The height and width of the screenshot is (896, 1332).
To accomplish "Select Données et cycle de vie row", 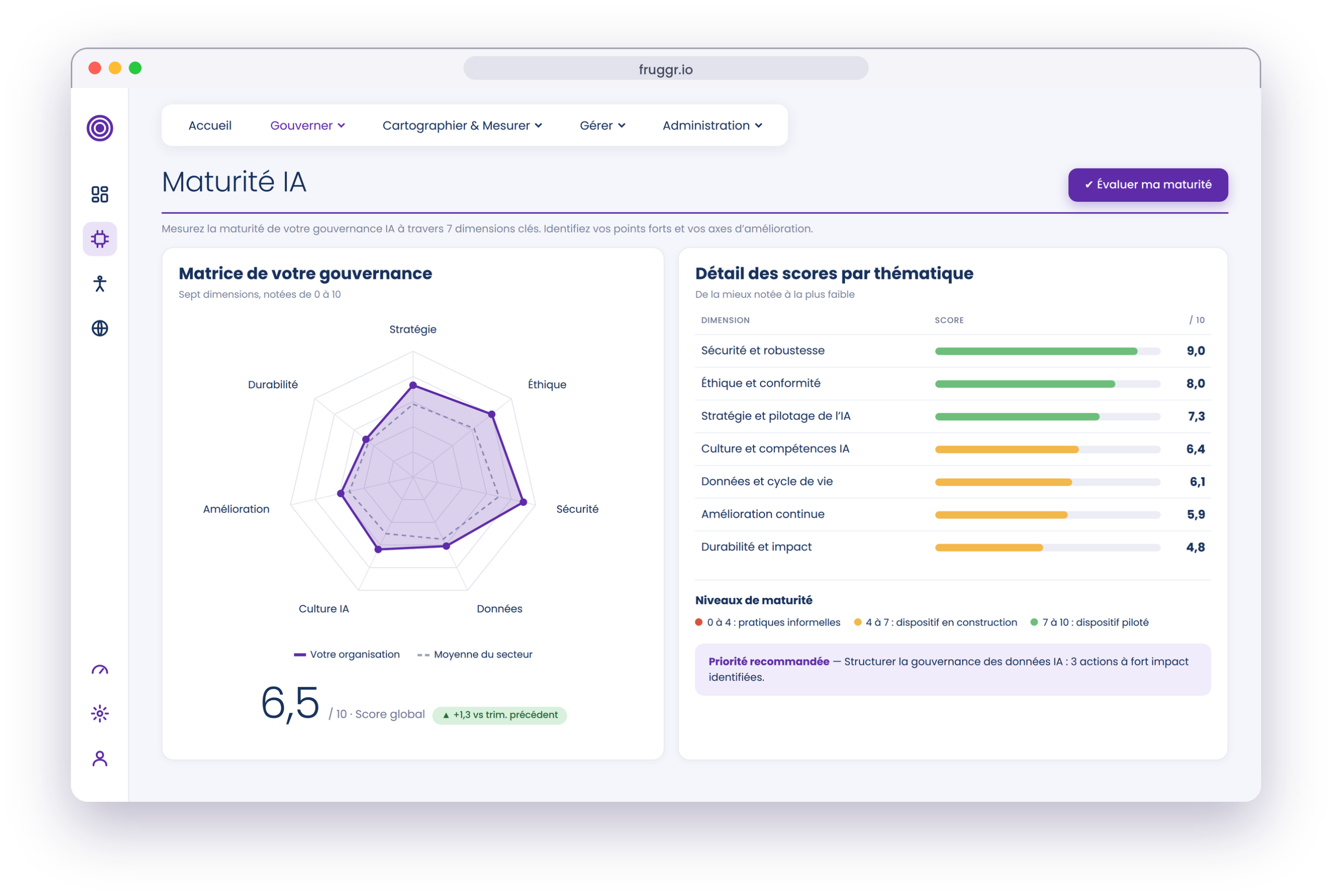I will [953, 481].
